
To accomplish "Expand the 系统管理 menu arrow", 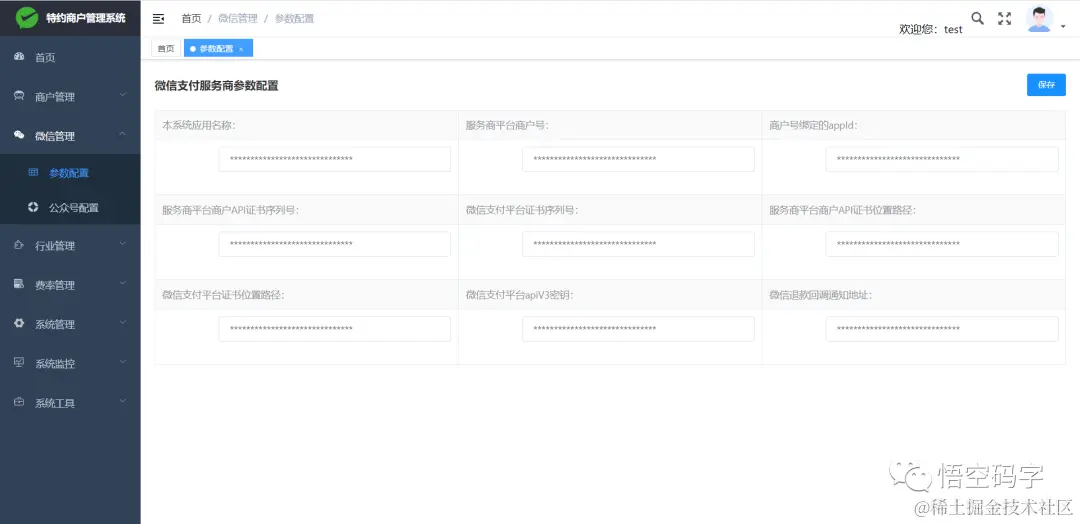I will pos(123,322).
